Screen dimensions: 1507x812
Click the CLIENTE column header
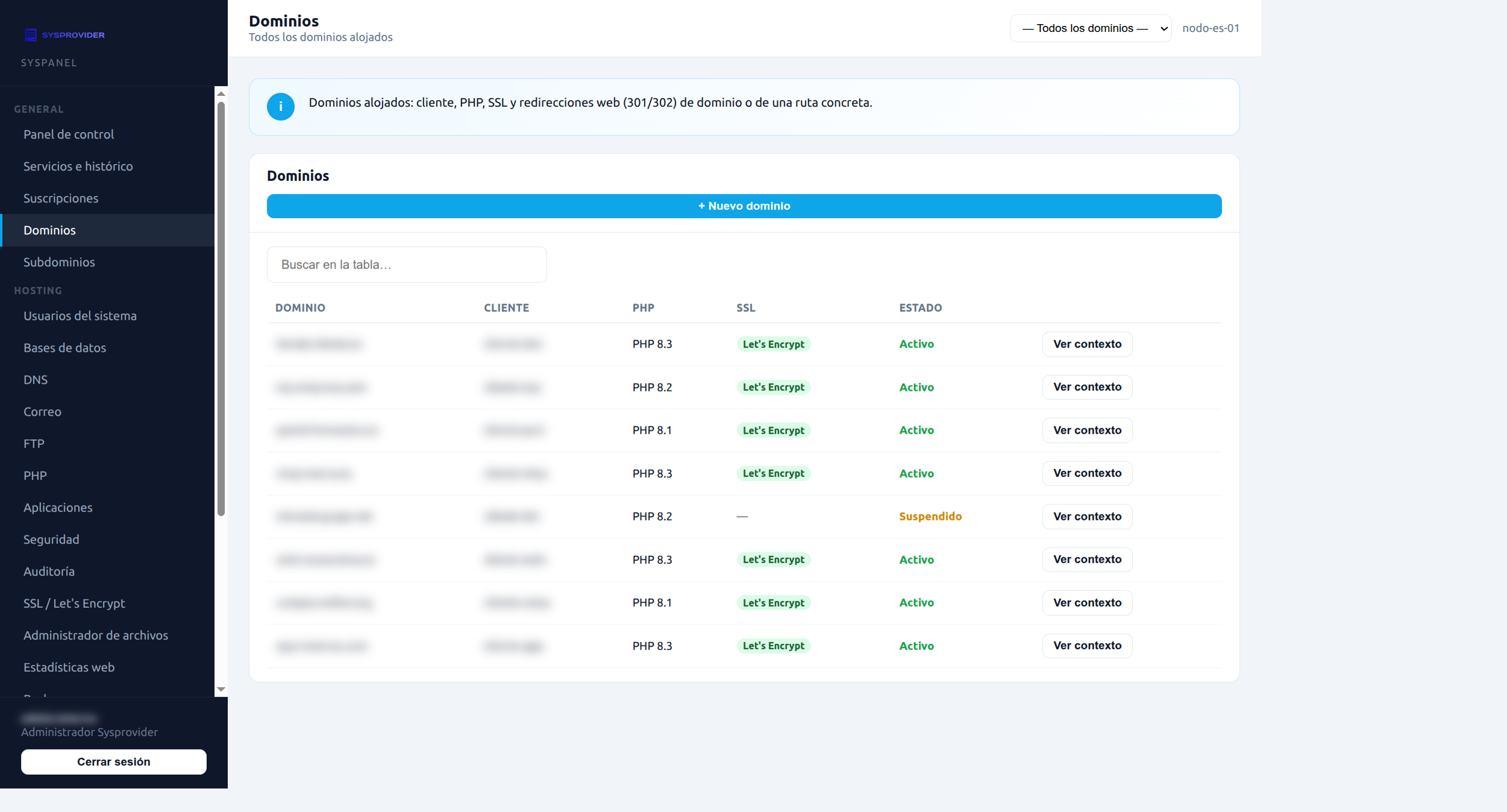(x=506, y=308)
